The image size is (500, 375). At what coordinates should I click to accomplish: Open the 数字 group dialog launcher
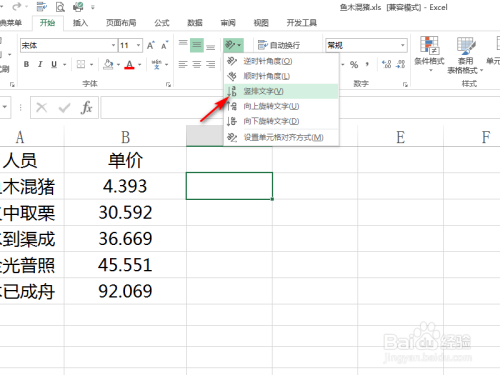click(x=405, y=85)
